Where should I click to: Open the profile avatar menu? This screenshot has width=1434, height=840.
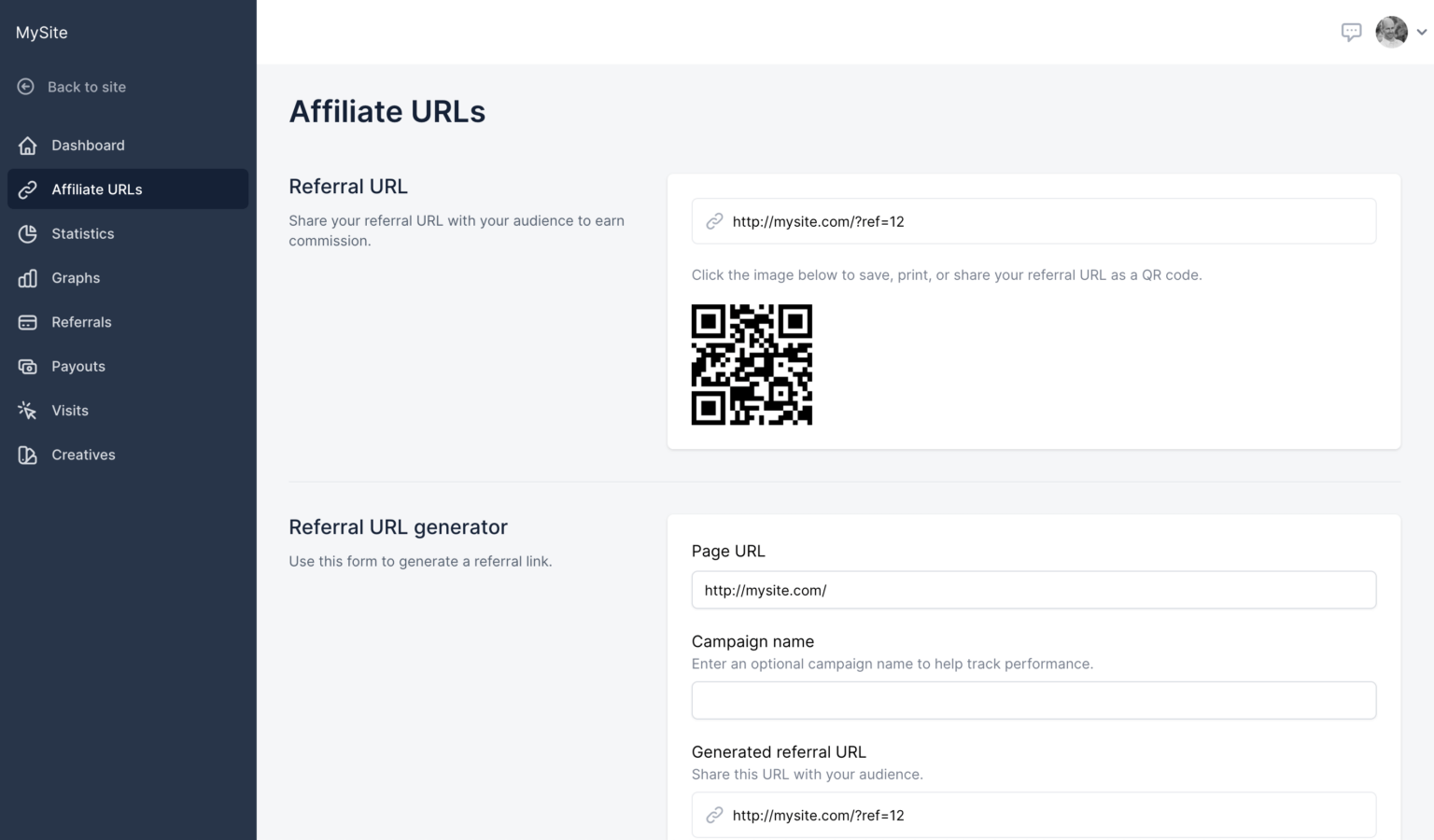1391,32
